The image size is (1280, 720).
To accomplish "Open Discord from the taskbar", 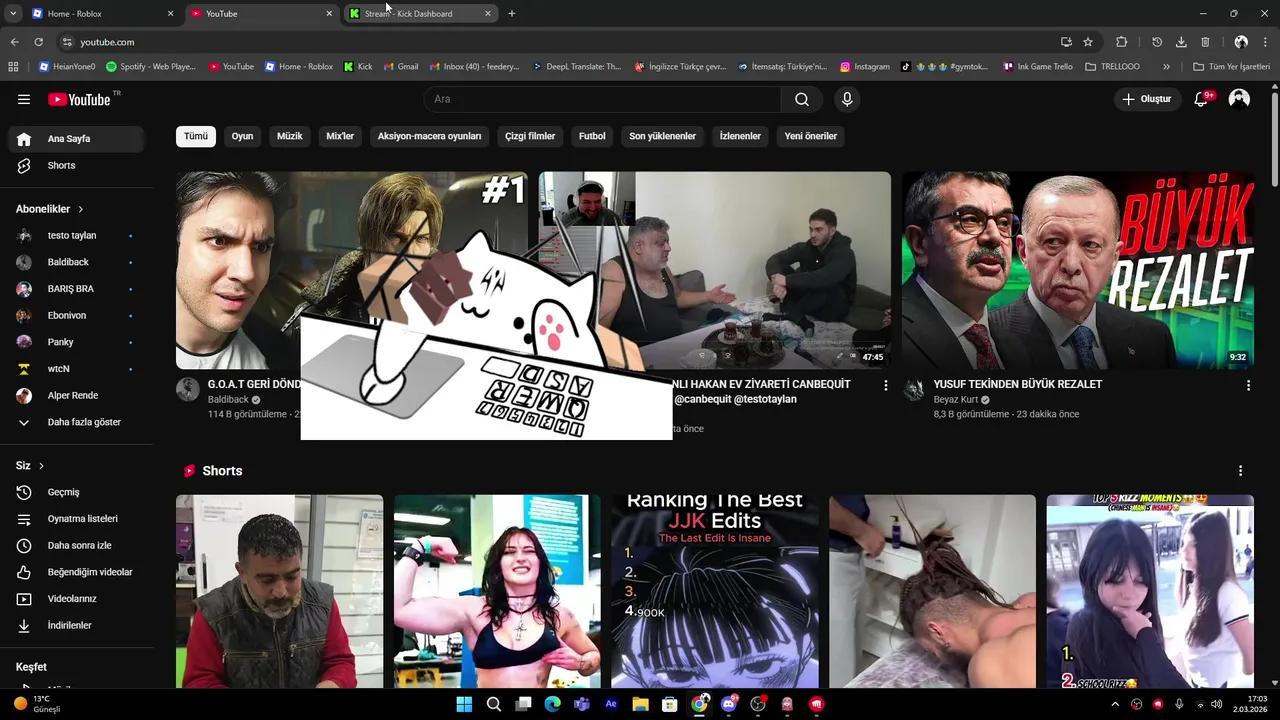I will pyautogui.click(x=729, y=704).
